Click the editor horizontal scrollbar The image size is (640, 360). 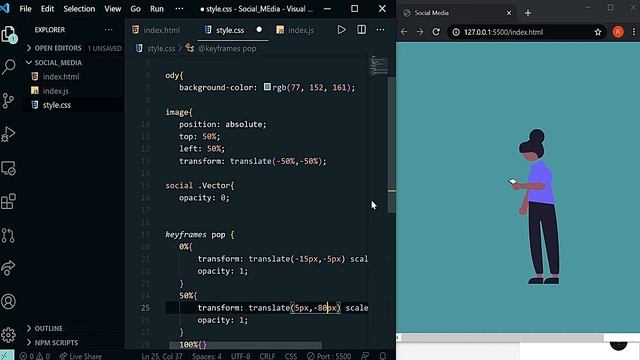click(245, 345)
